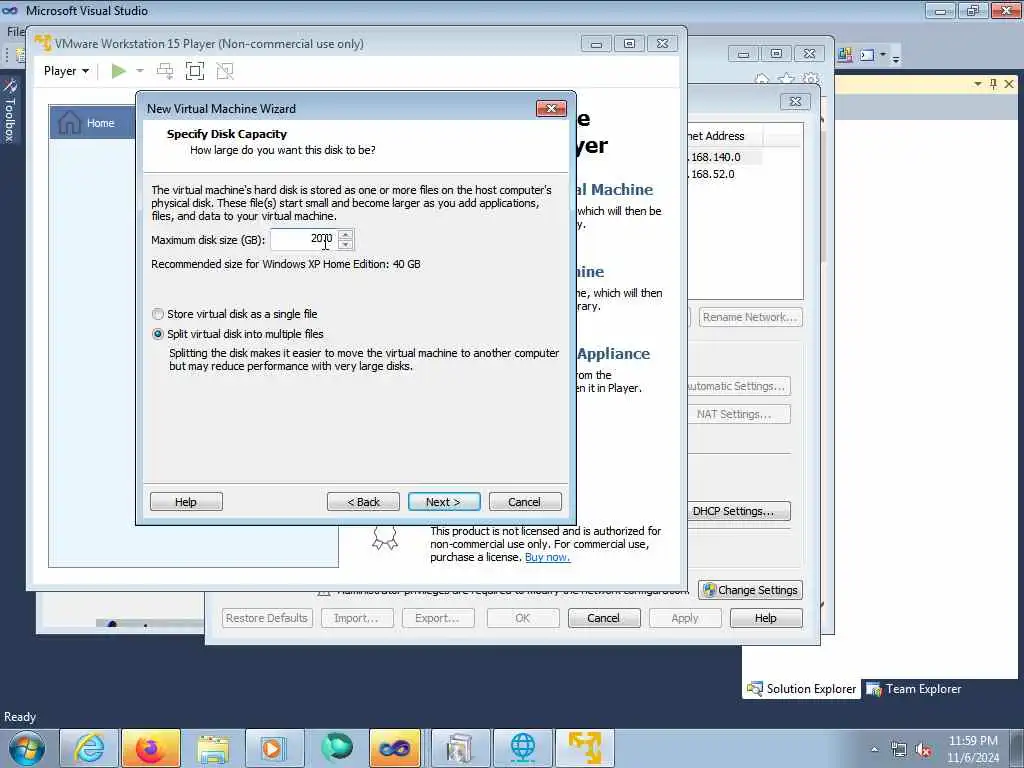Open the dropdown arrow next to command window icon
The image size is (1024, 768).
point(882,55)
